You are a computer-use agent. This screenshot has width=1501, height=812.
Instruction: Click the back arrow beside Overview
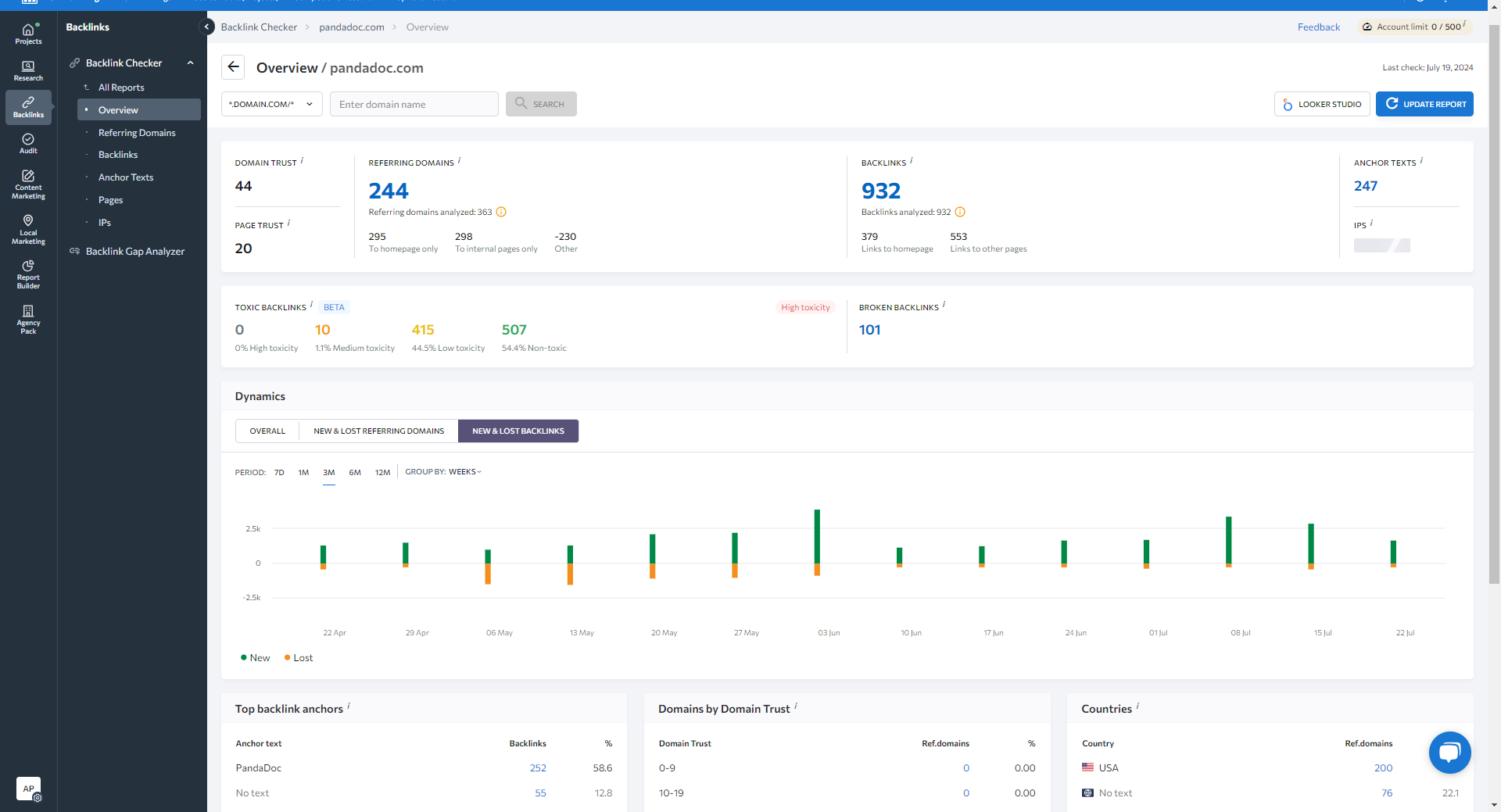(x=233, y=67)
